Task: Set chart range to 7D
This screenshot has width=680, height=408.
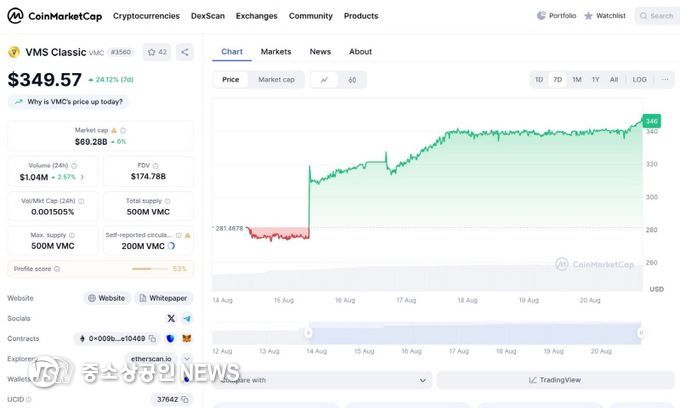Action: (558, 80)
